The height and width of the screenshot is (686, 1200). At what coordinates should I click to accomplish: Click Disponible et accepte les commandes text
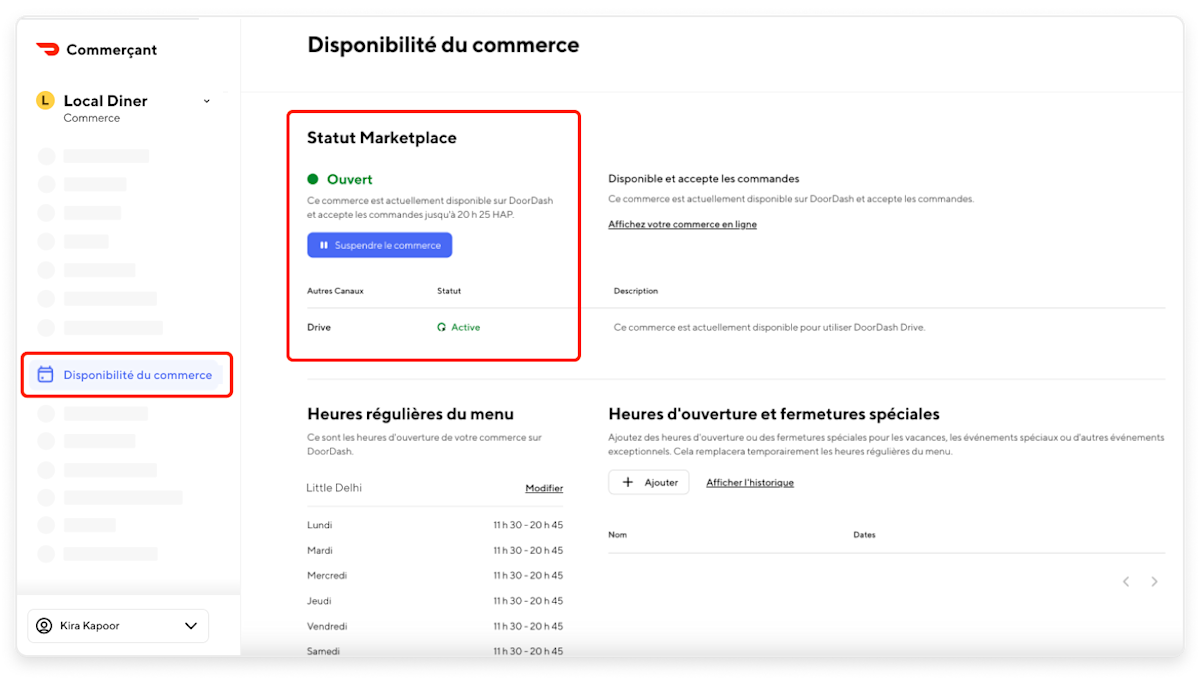coord(704,179)
